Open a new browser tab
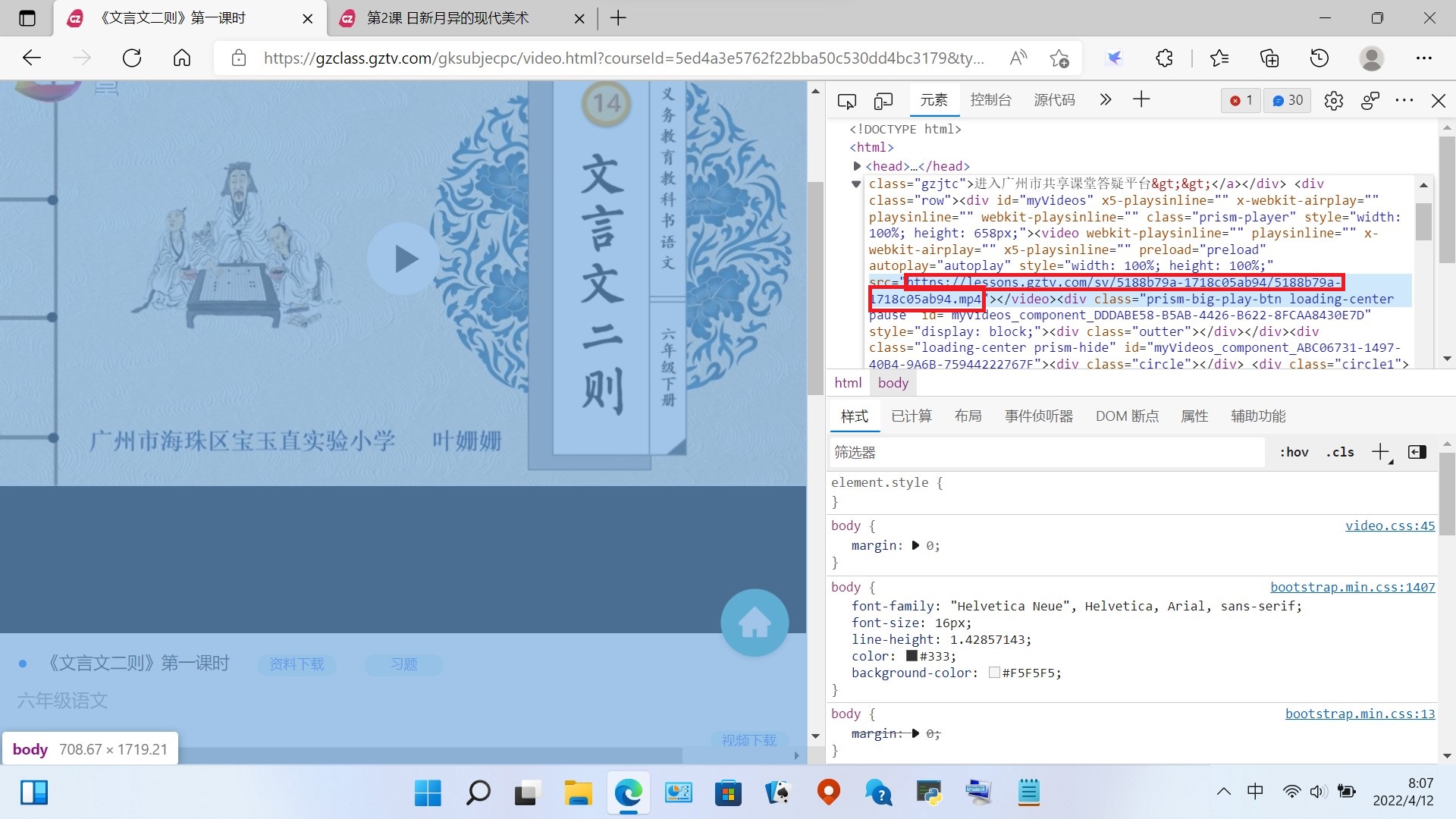 (618, 18)
